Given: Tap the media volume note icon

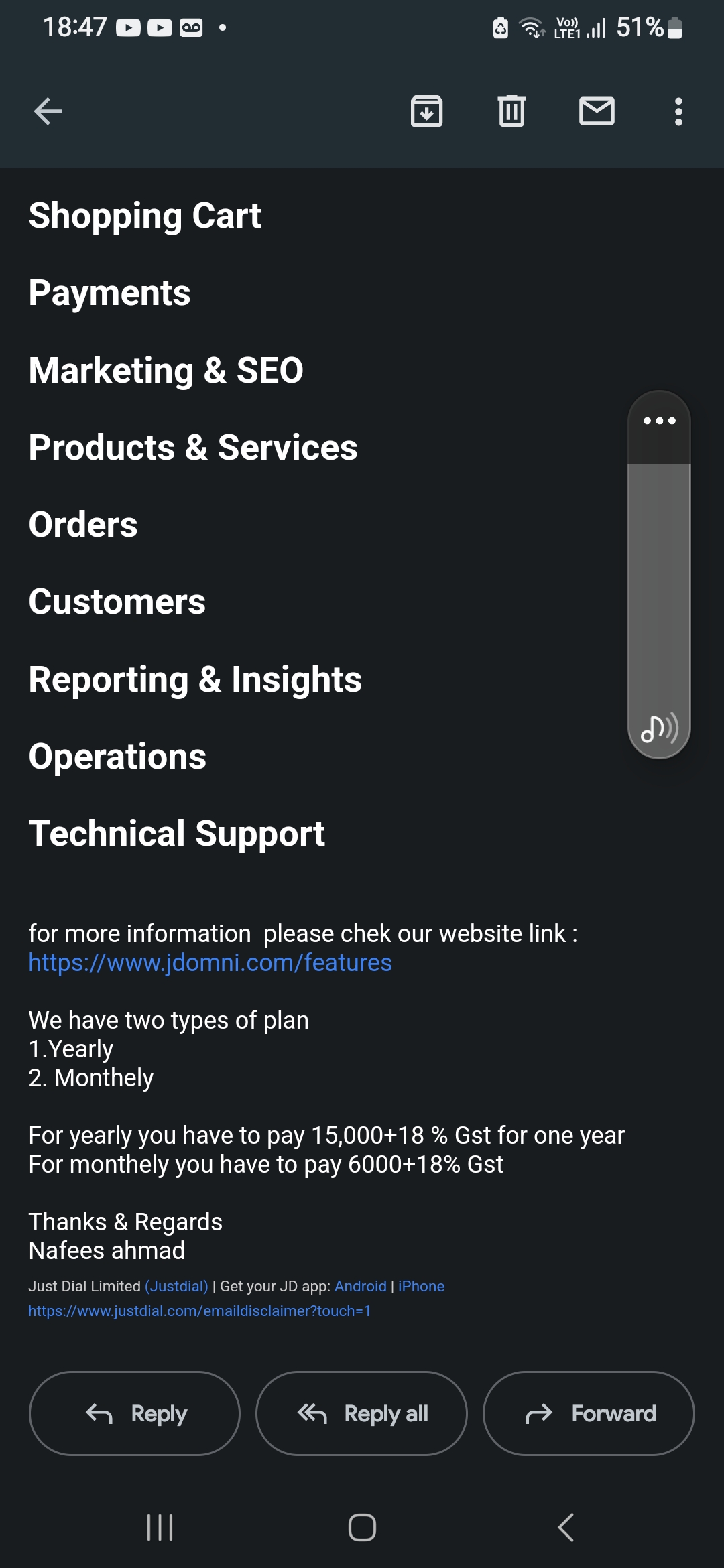Looking at the screenshot, I should (x=659, y=728).
